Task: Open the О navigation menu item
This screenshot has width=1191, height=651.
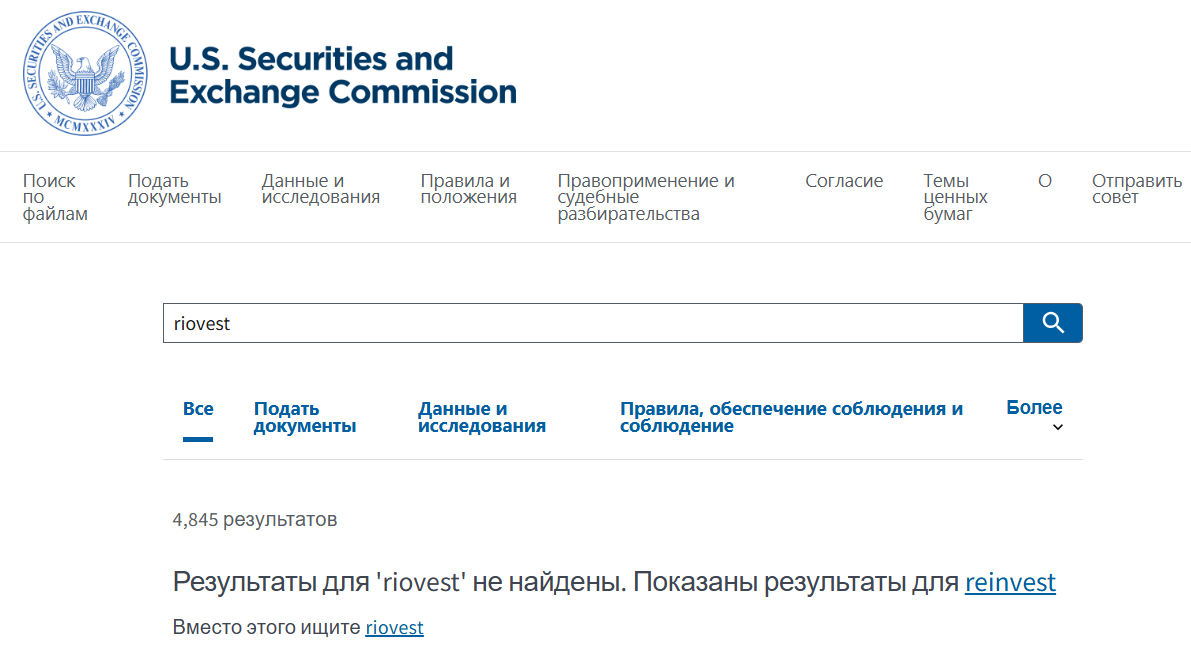Action: [x=1045, y=181]
